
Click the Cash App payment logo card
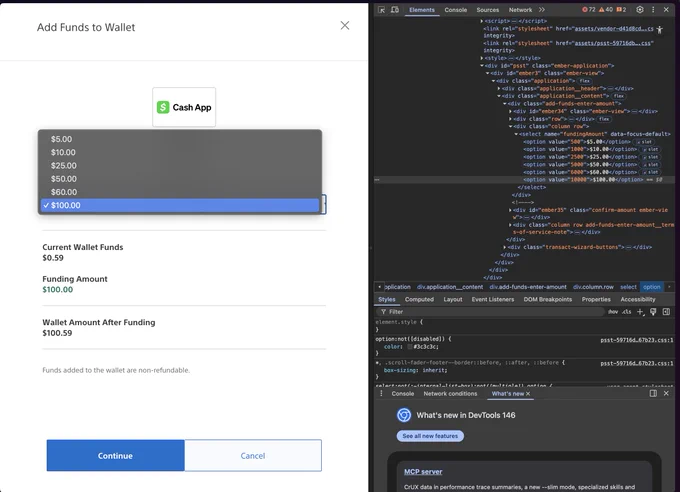(x=184, y=107)
